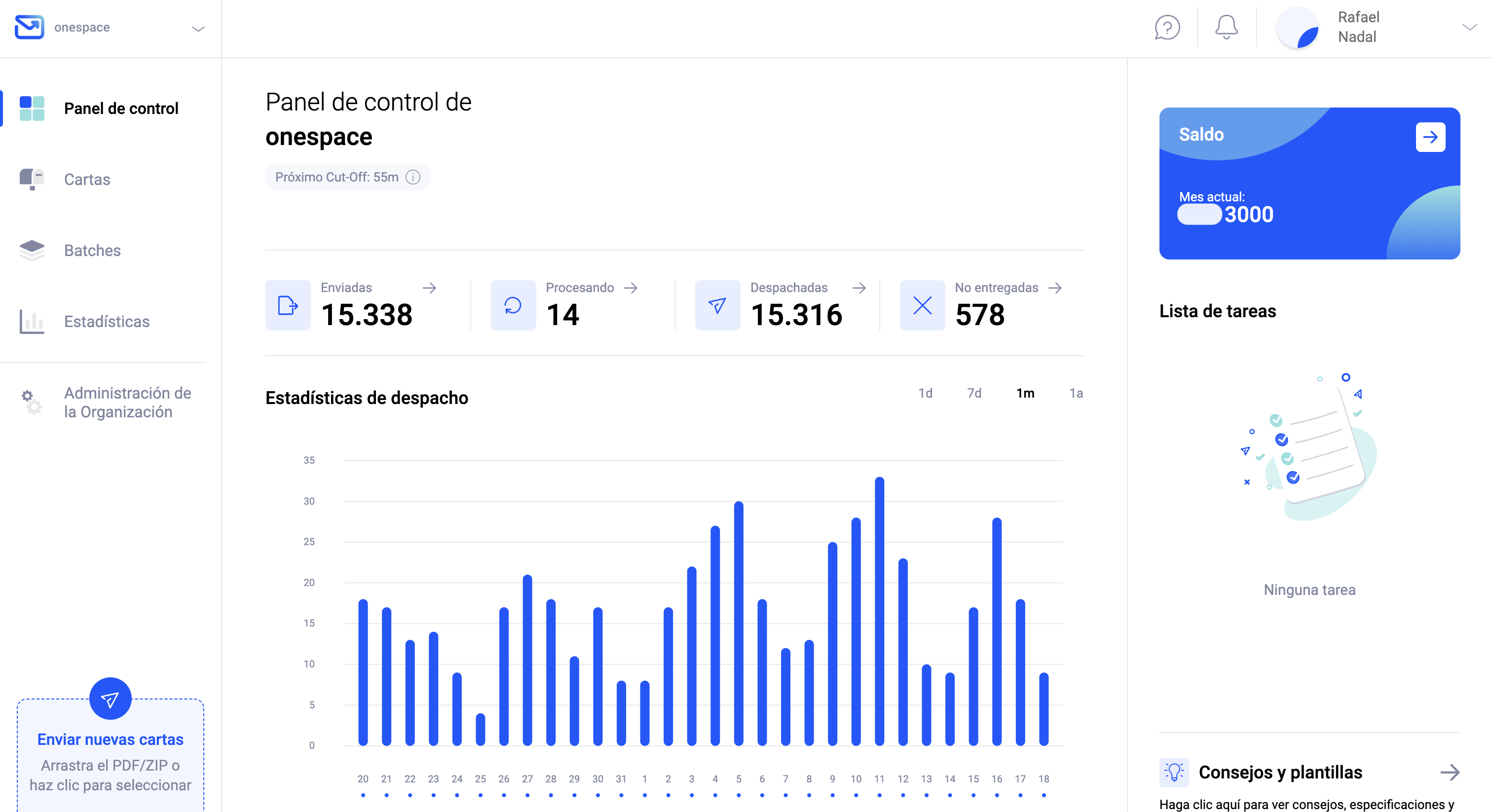Open Consejos y plantillas arrow
Screen dimensions: 1492x812
coord(1450,772)
